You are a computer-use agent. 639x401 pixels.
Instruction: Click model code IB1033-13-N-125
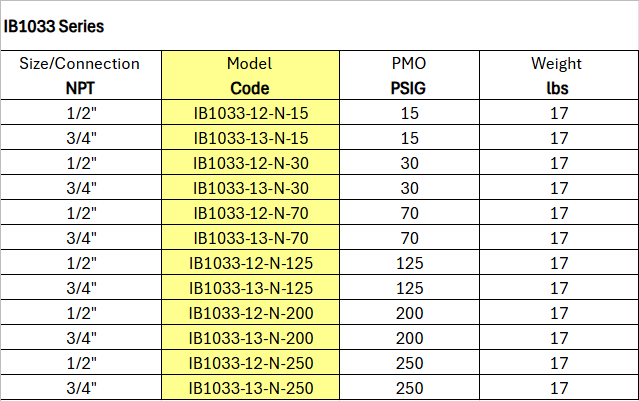coord(250,288)
